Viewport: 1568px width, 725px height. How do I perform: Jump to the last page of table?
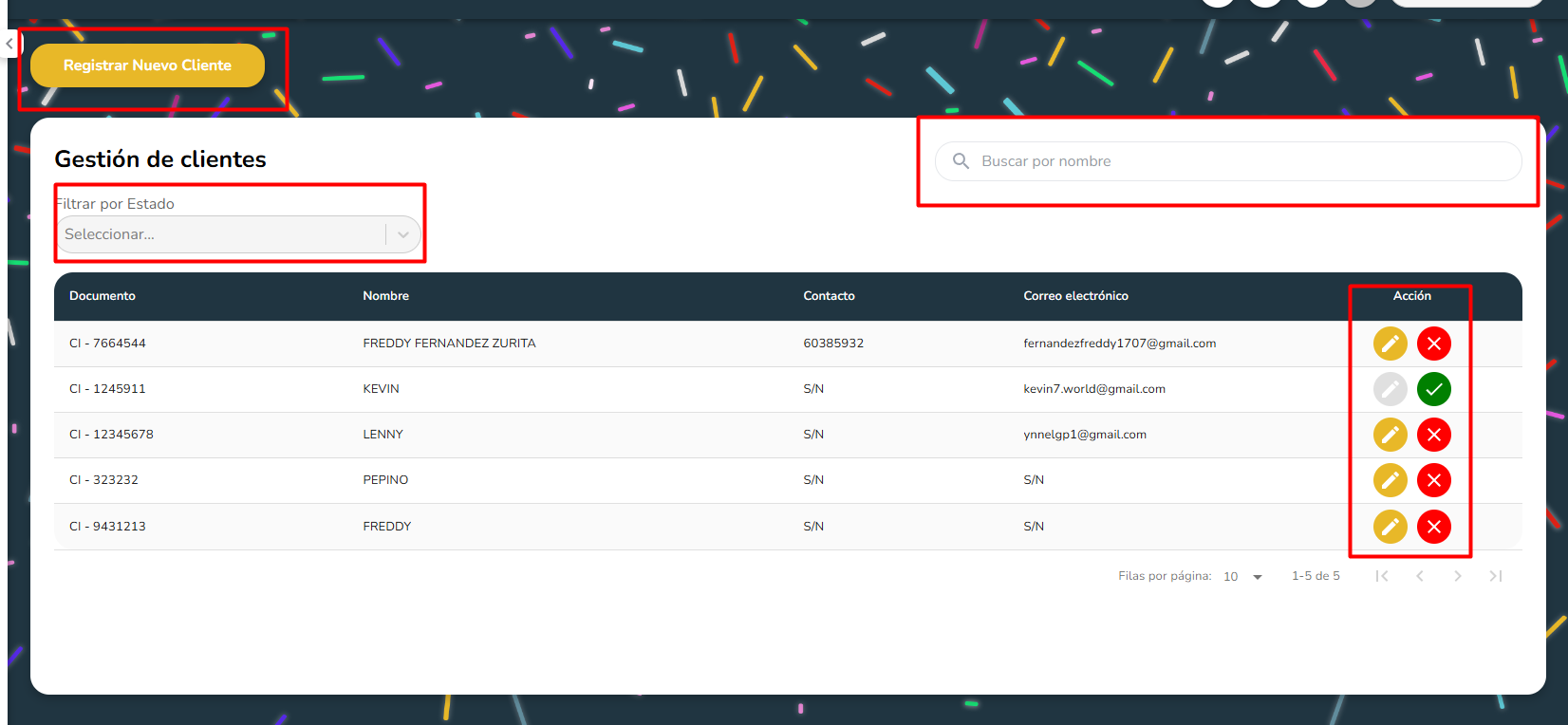1495,576
